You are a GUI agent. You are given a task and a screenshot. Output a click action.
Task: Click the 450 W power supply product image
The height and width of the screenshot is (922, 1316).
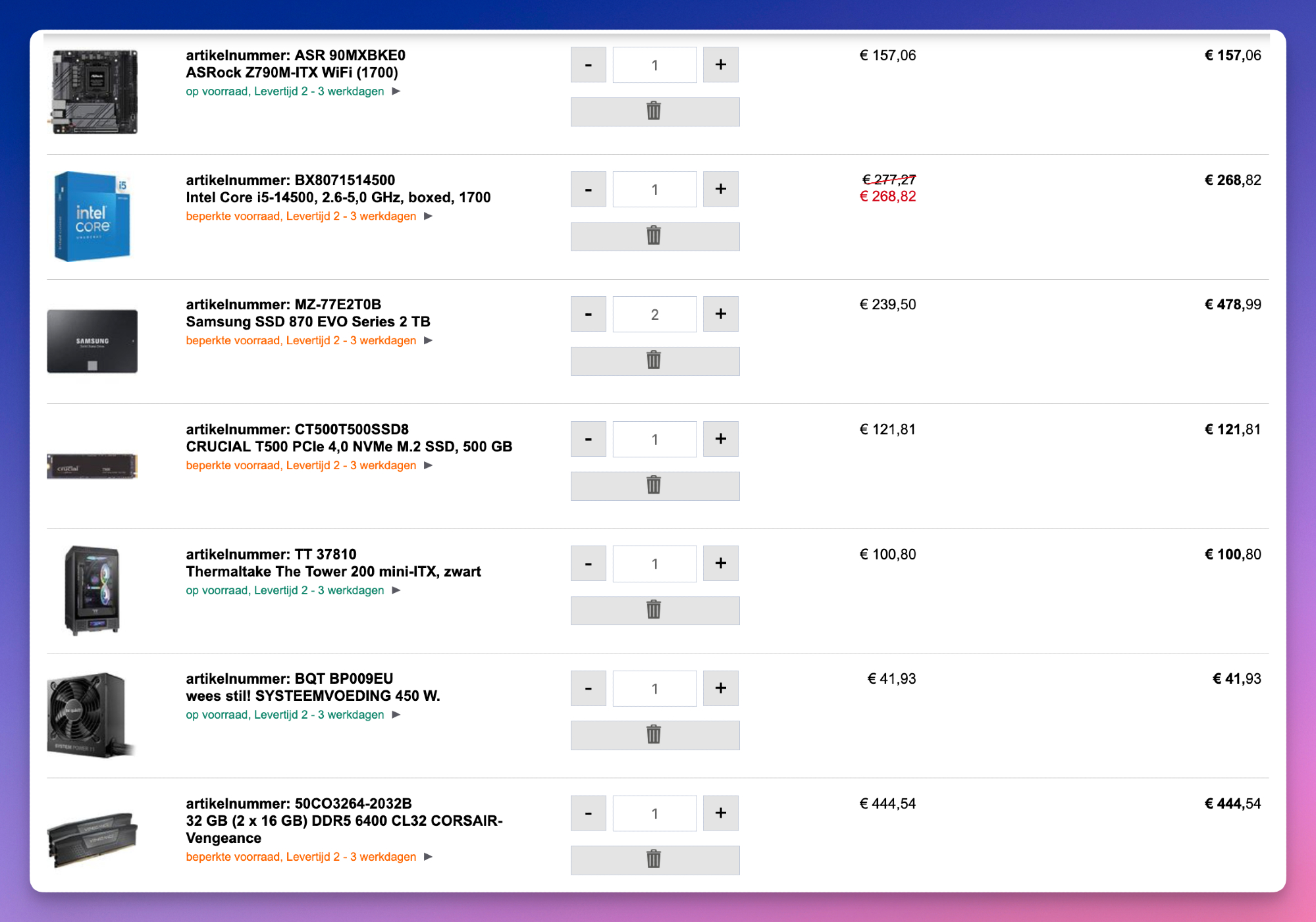pos(89,715)
